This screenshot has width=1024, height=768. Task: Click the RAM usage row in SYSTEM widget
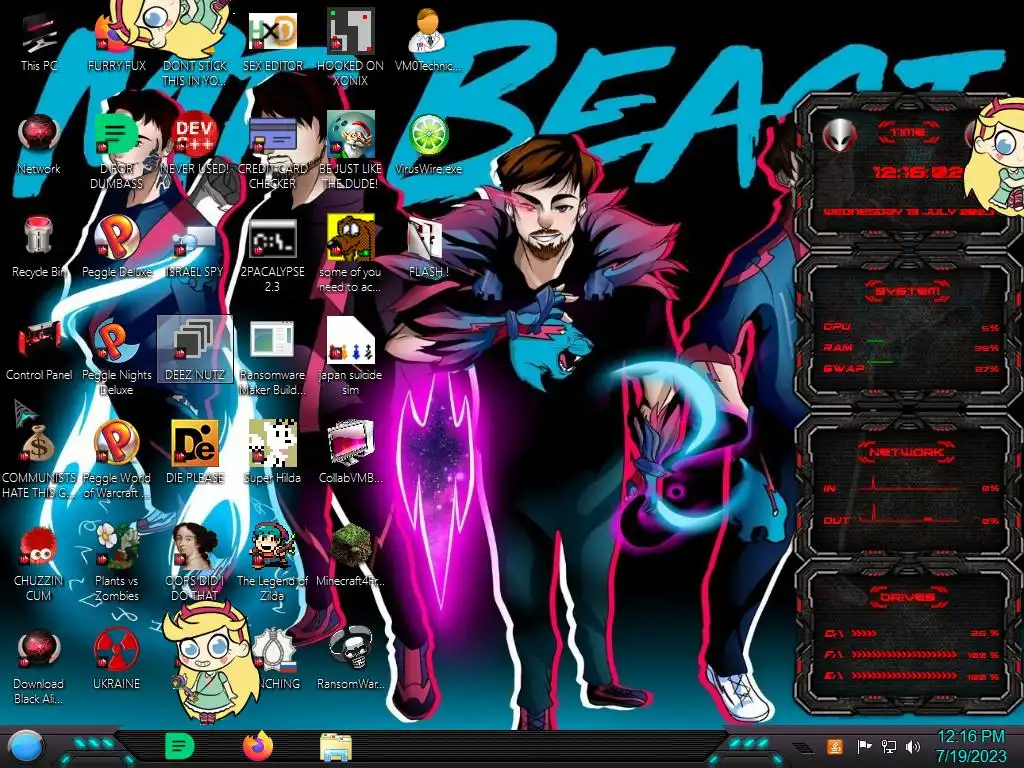click(910, 348)
